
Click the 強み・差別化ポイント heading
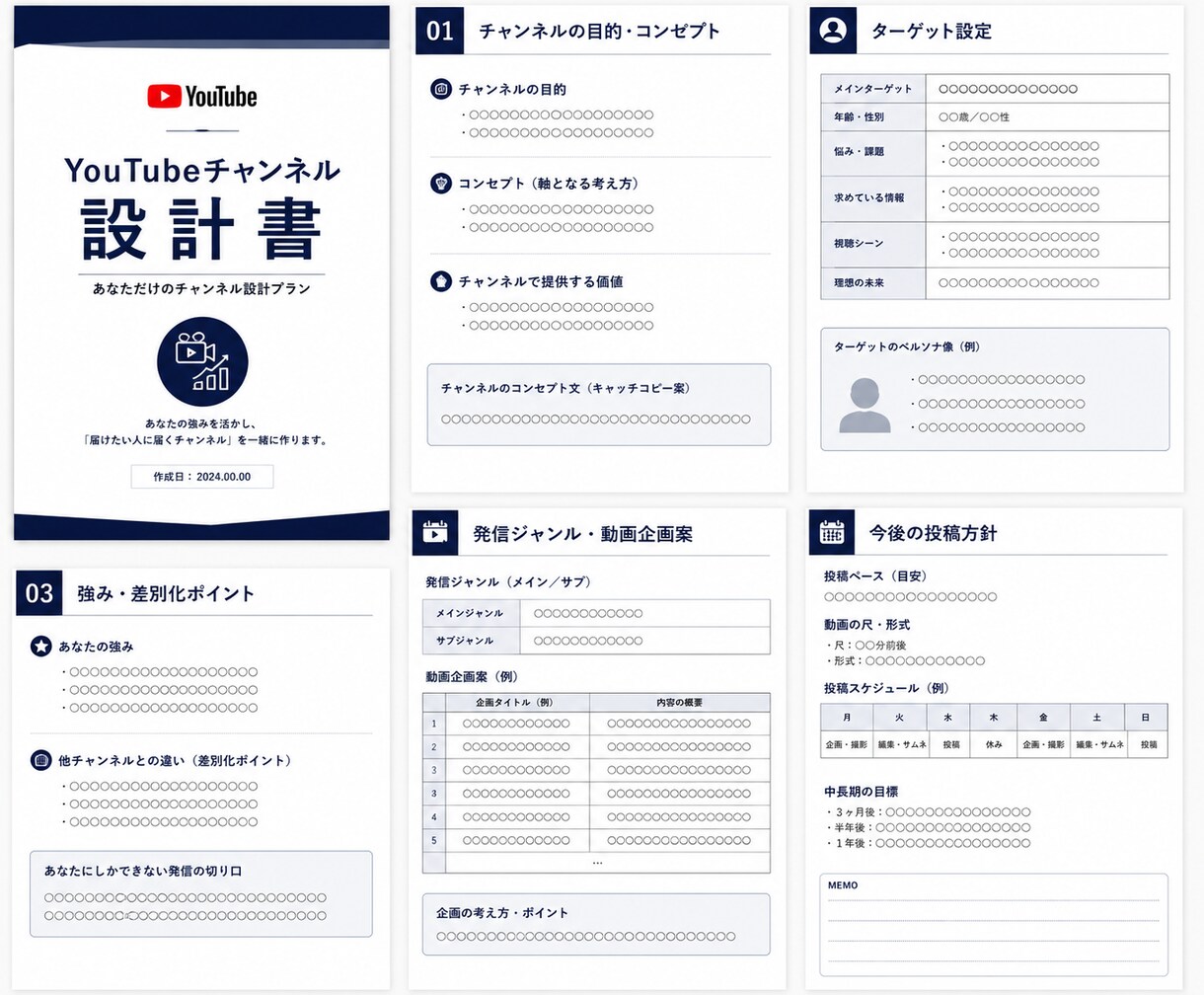(x=166, y=593)
